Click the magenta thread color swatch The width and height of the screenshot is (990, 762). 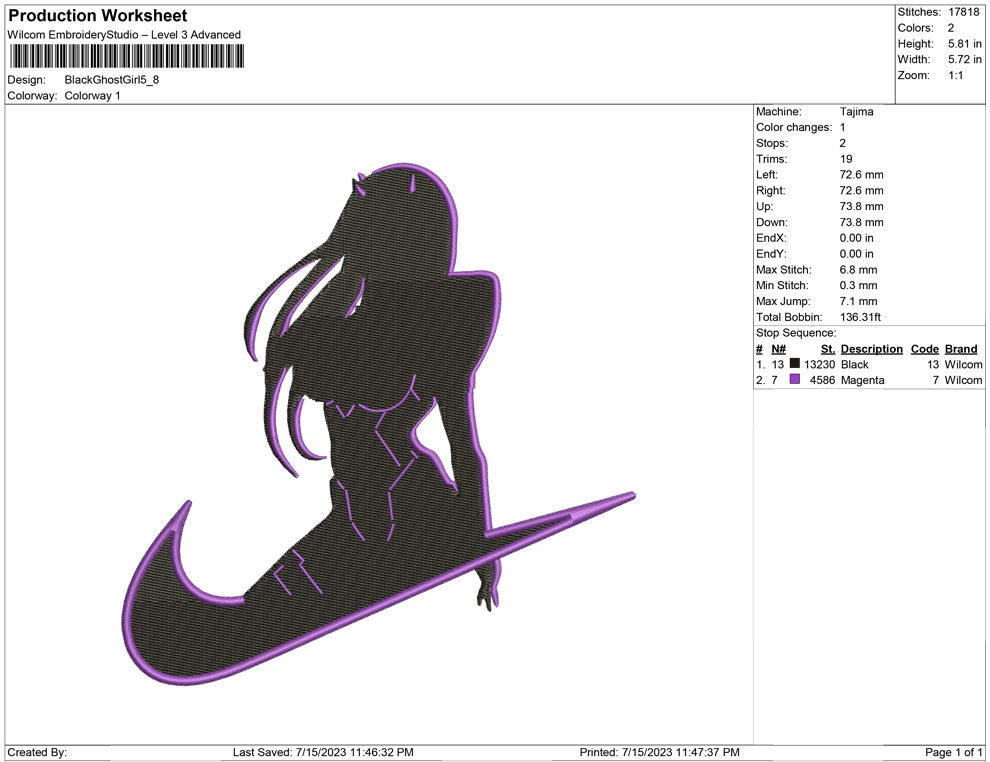point(795,380)
